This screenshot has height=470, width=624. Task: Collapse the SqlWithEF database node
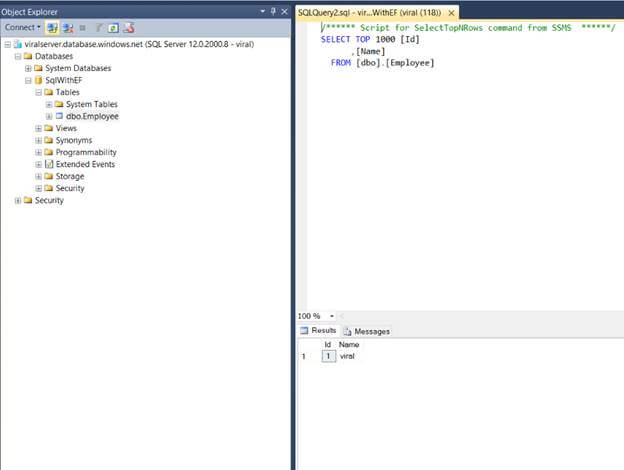28,80
